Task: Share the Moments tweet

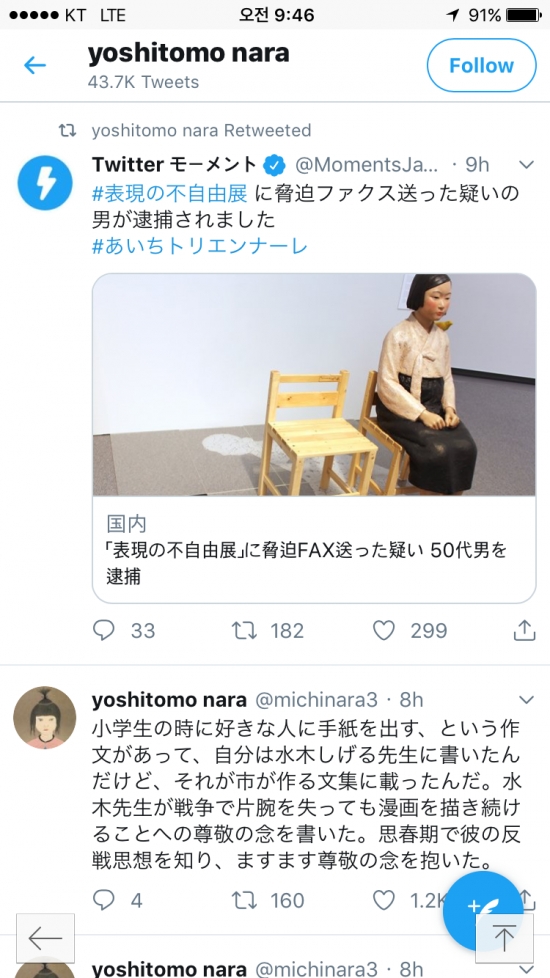Action: pyautogui.click(x=524, y=631)
